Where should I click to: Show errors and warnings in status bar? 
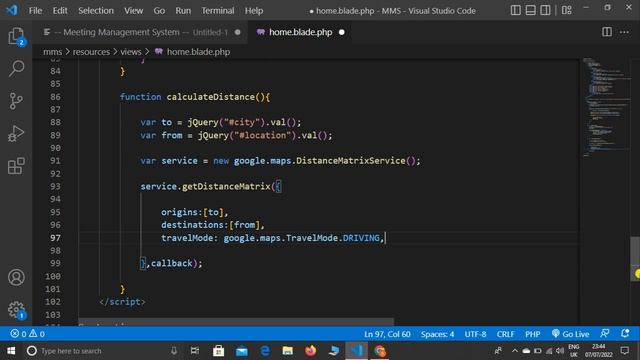tap(27, 334)
